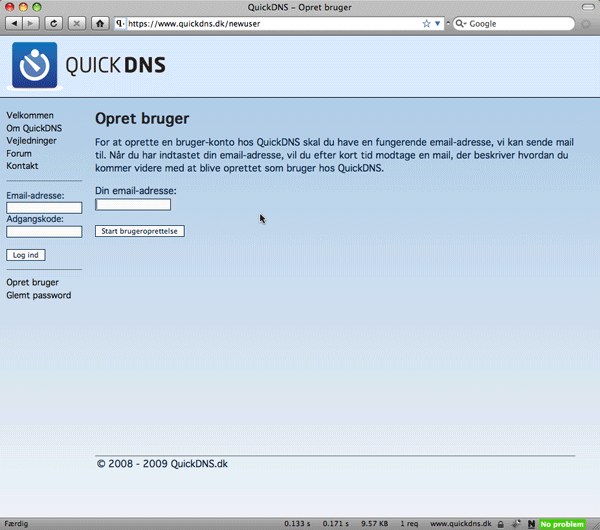Click the 0.171 s timing in status bar
Image resolution: width=600 pixels, height=530 pixels.
click(x=336, y=524)
